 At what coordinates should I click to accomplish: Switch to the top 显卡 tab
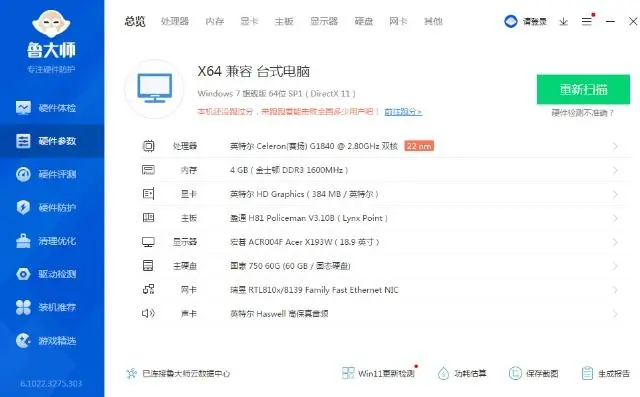[249, 21]
